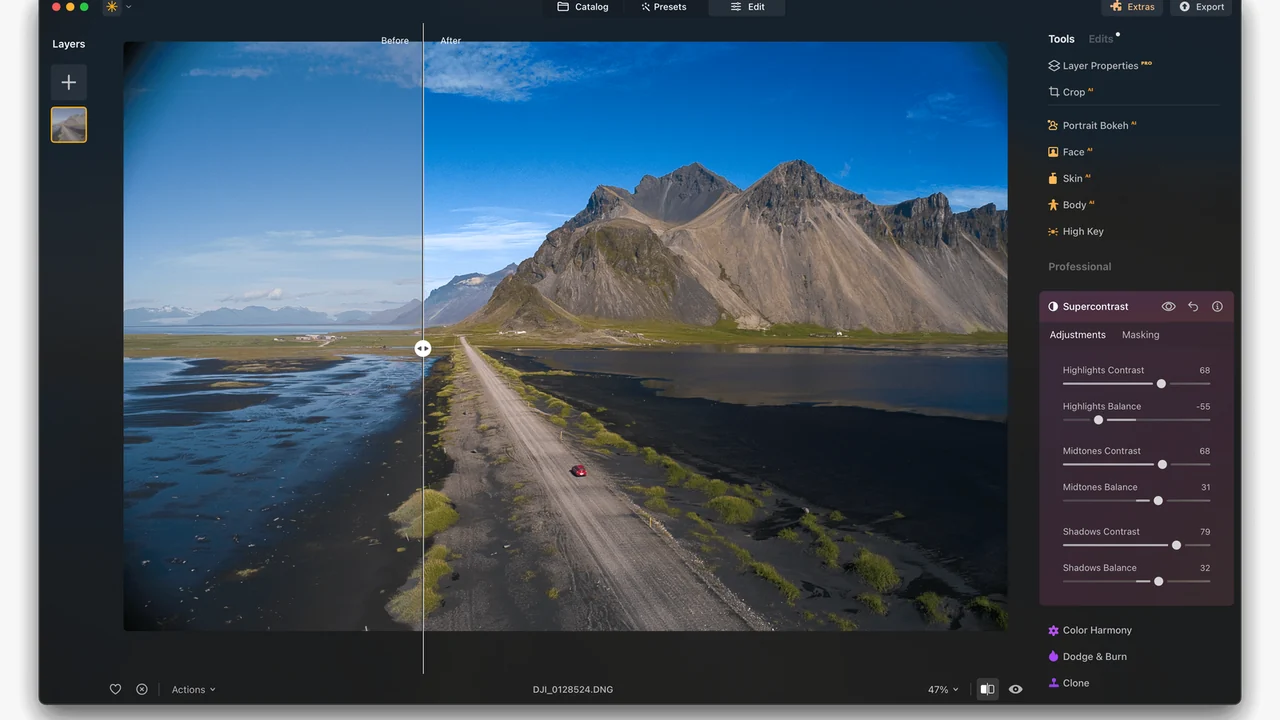Mark photo as favorite with heart icon
Viewport: 1280px width, 720px height.
point(115,689)
